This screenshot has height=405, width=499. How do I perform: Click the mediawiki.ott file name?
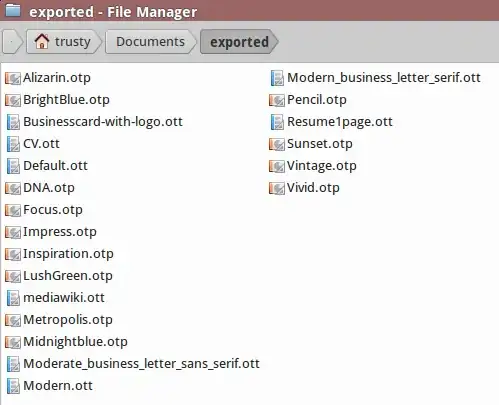pyautogui.click(x=64, y=298)
